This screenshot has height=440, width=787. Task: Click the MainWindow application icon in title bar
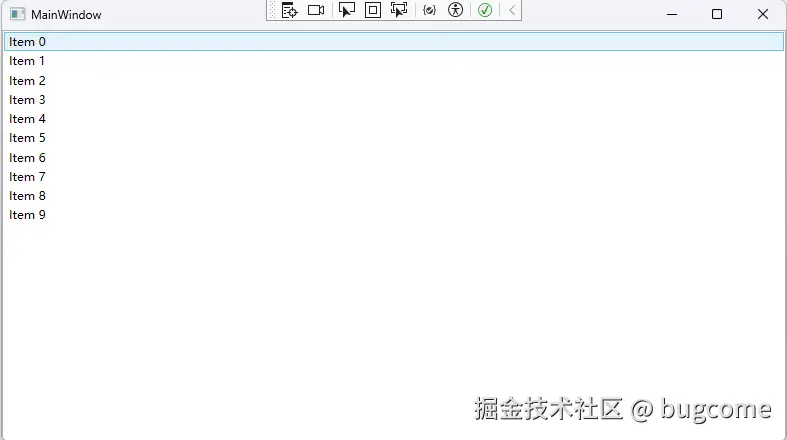(18, 14)
